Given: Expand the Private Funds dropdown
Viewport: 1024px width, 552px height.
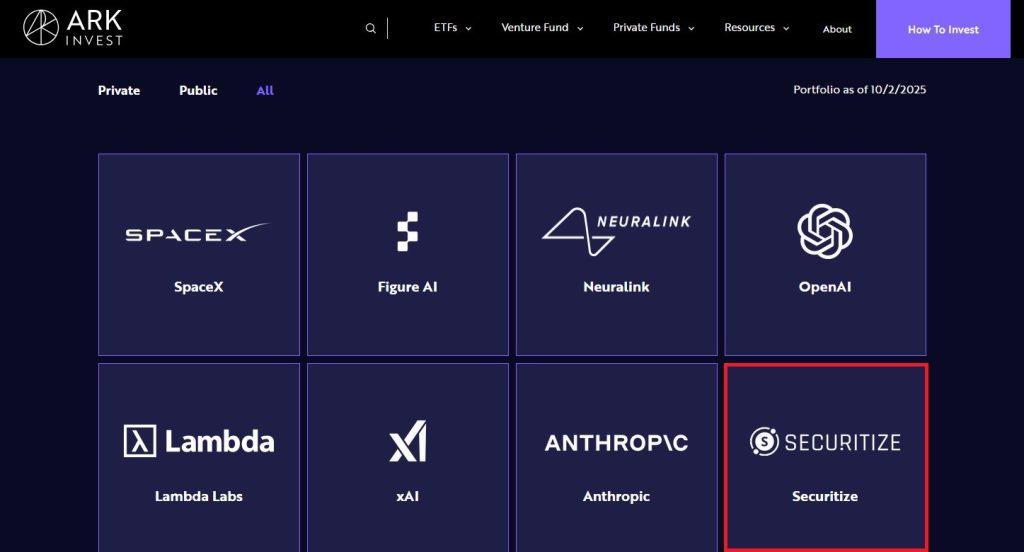Looking at the screenshot, I should [x=653, y=28].
